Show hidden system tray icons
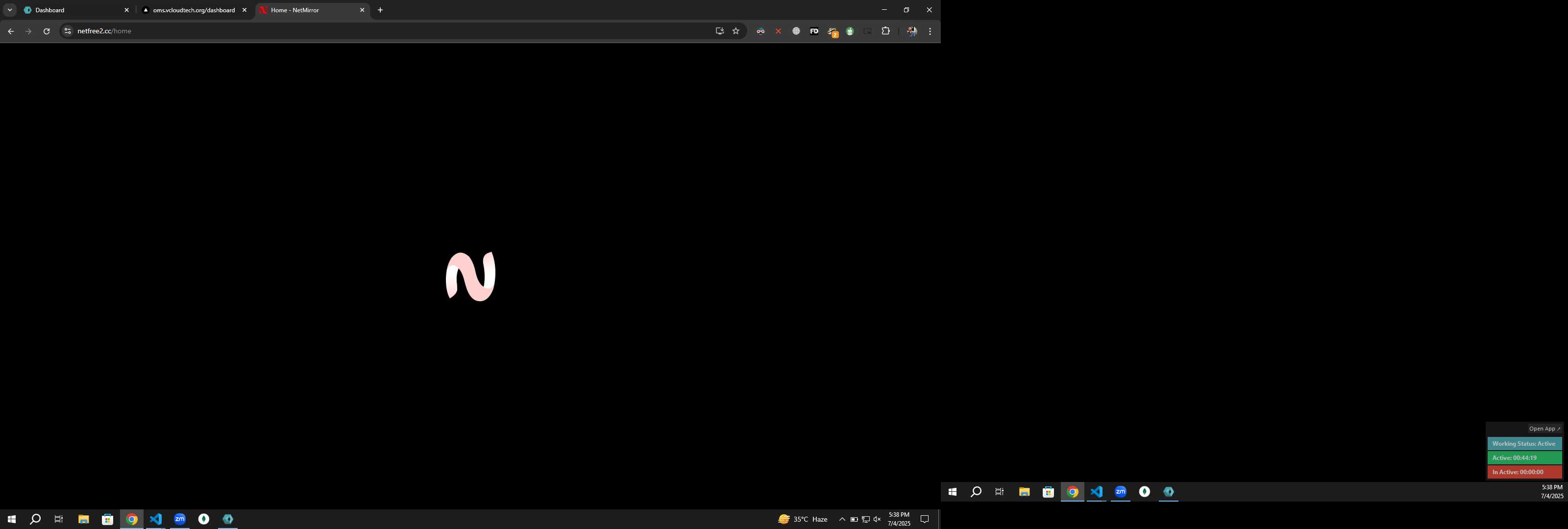Viewport: 1568px width, 529px height. point(842,519)
